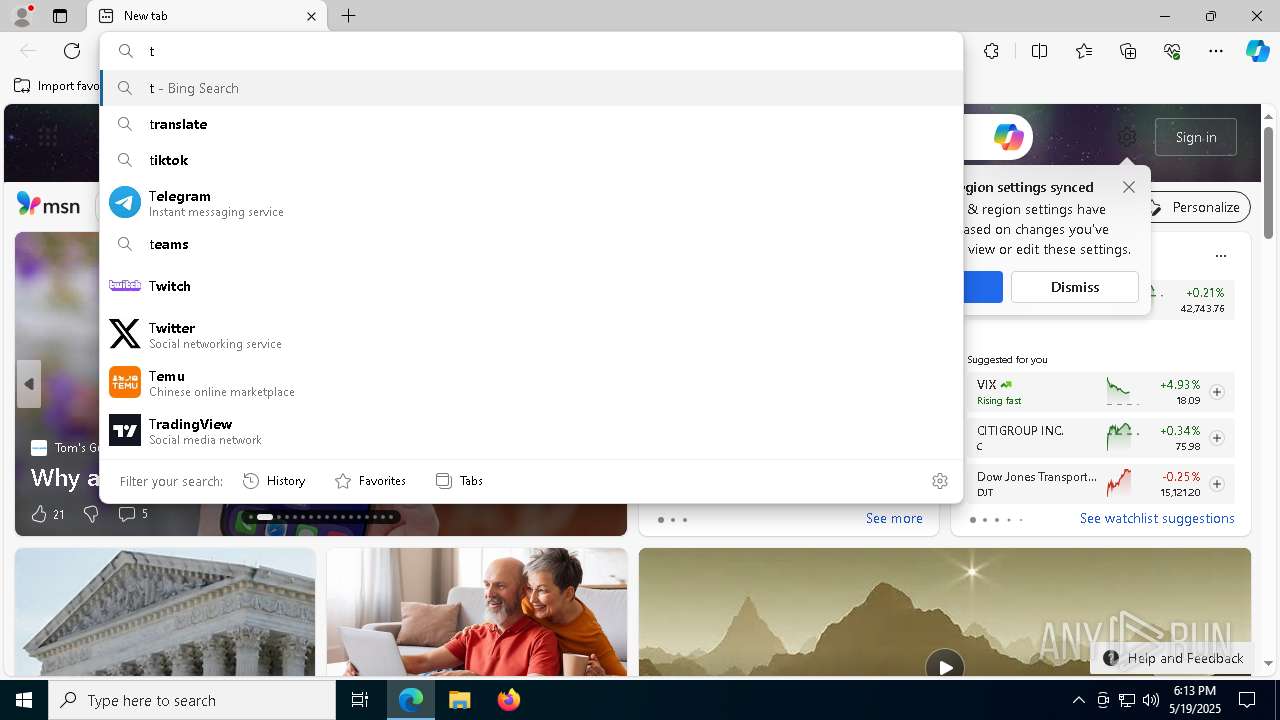1280x720 pixels.
Task: Select the 'teams' suggestion
Action: click(531, 244)
